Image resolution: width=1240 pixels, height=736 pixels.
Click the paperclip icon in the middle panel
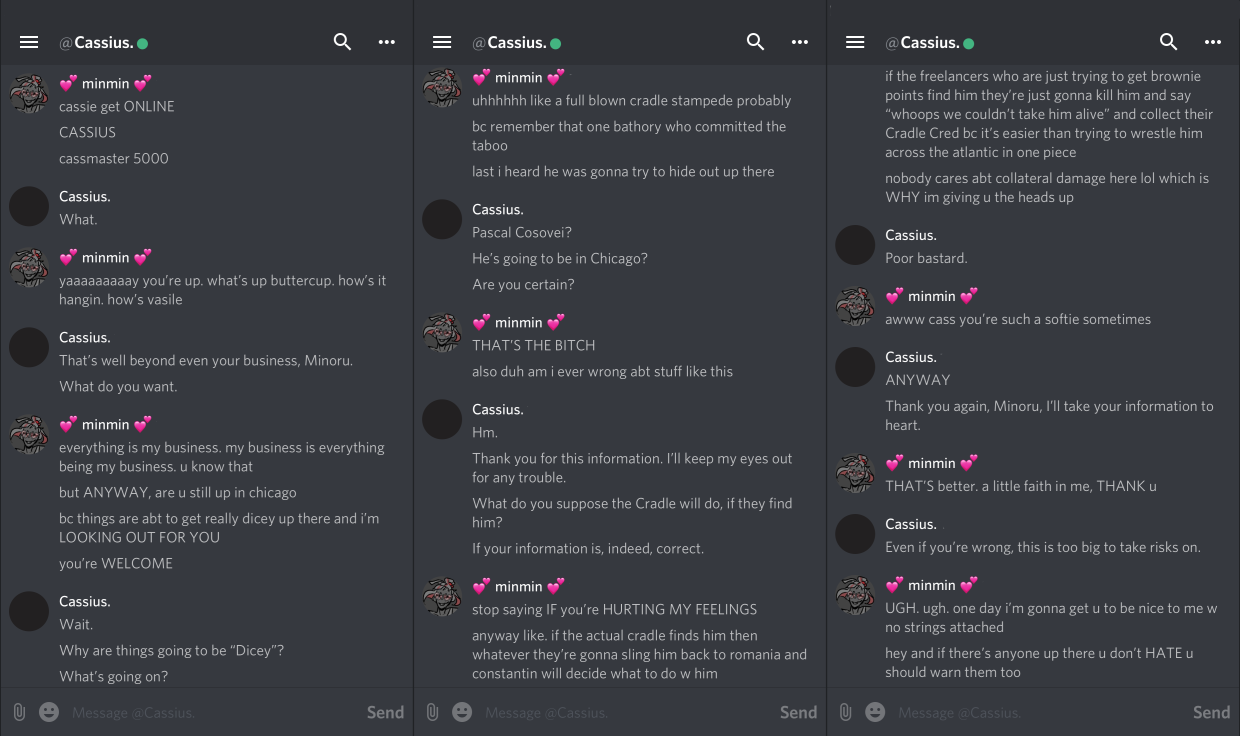(432, 712)
